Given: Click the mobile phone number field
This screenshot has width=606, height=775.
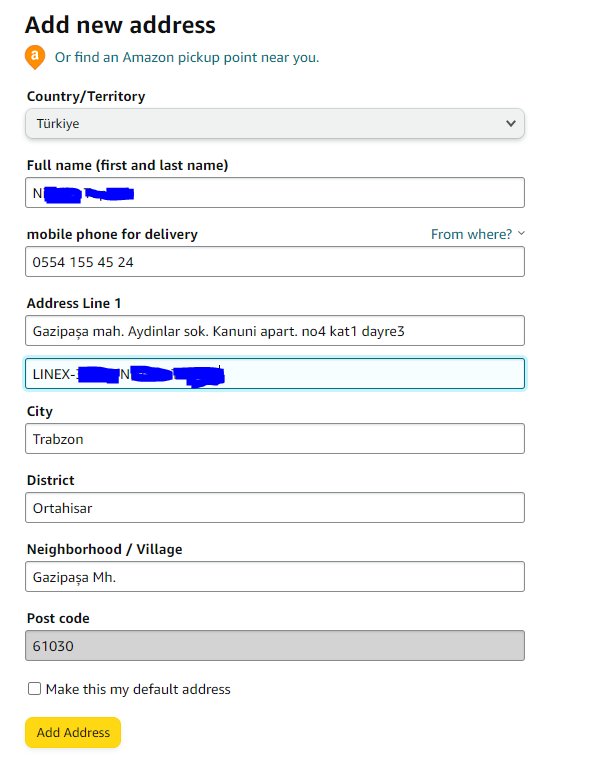Looking at the screenshot, I should 274,262.
